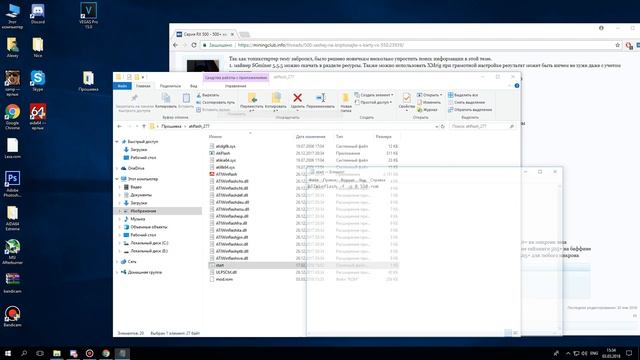Screen dimensions: 640x360
Task: Click the Task View taskbar icon
Action: (x=40, y=353)
